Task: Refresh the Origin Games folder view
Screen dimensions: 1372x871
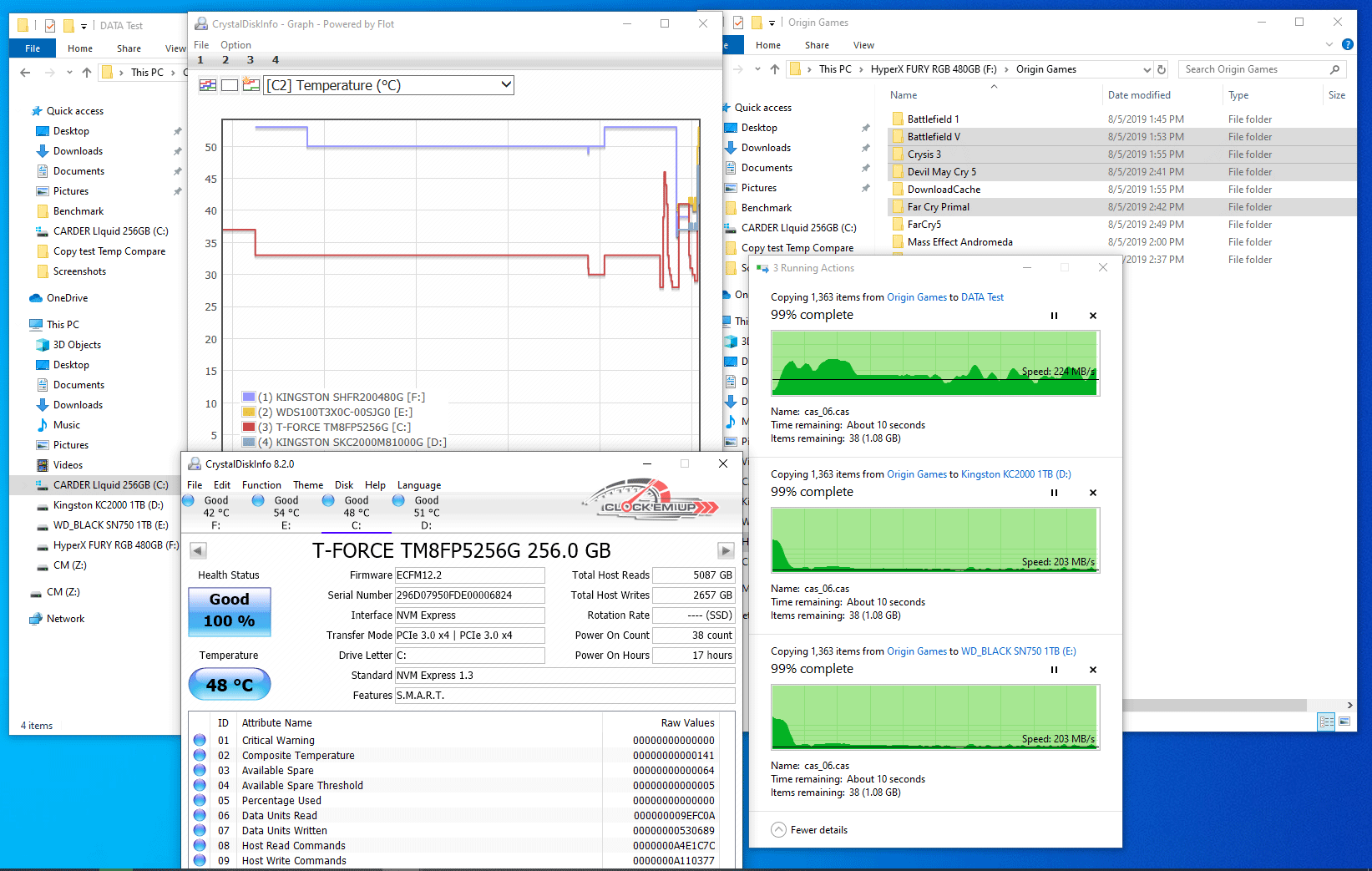Action: point(1161,69)
